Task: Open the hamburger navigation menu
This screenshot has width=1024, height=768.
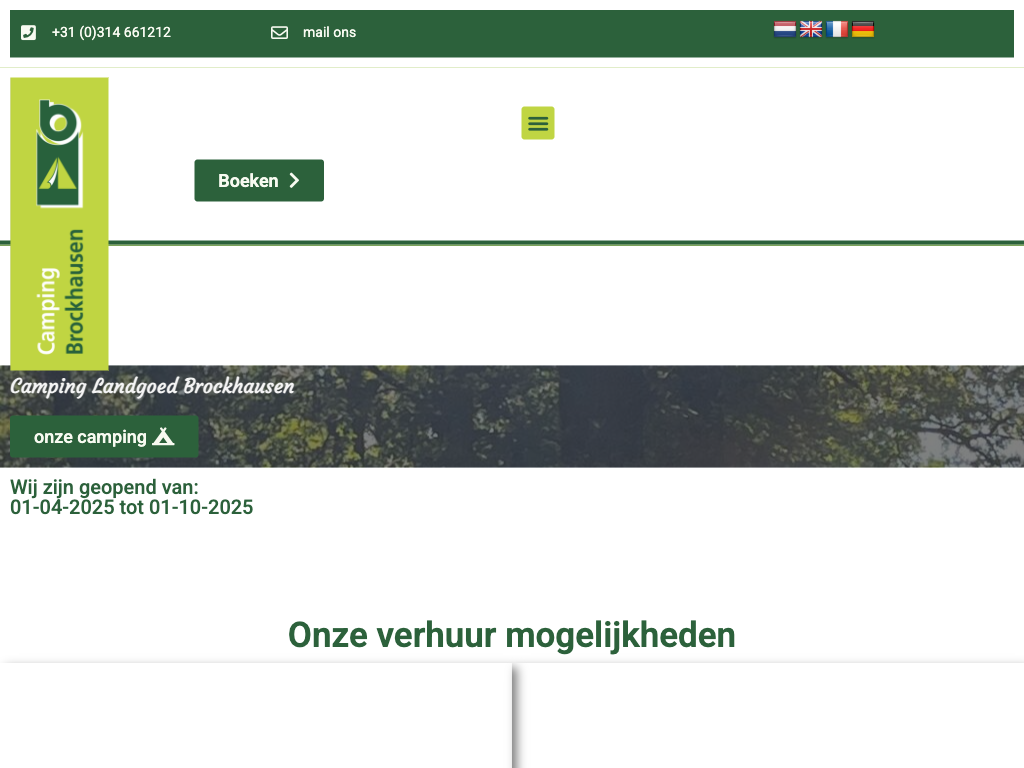Action: 538,123
